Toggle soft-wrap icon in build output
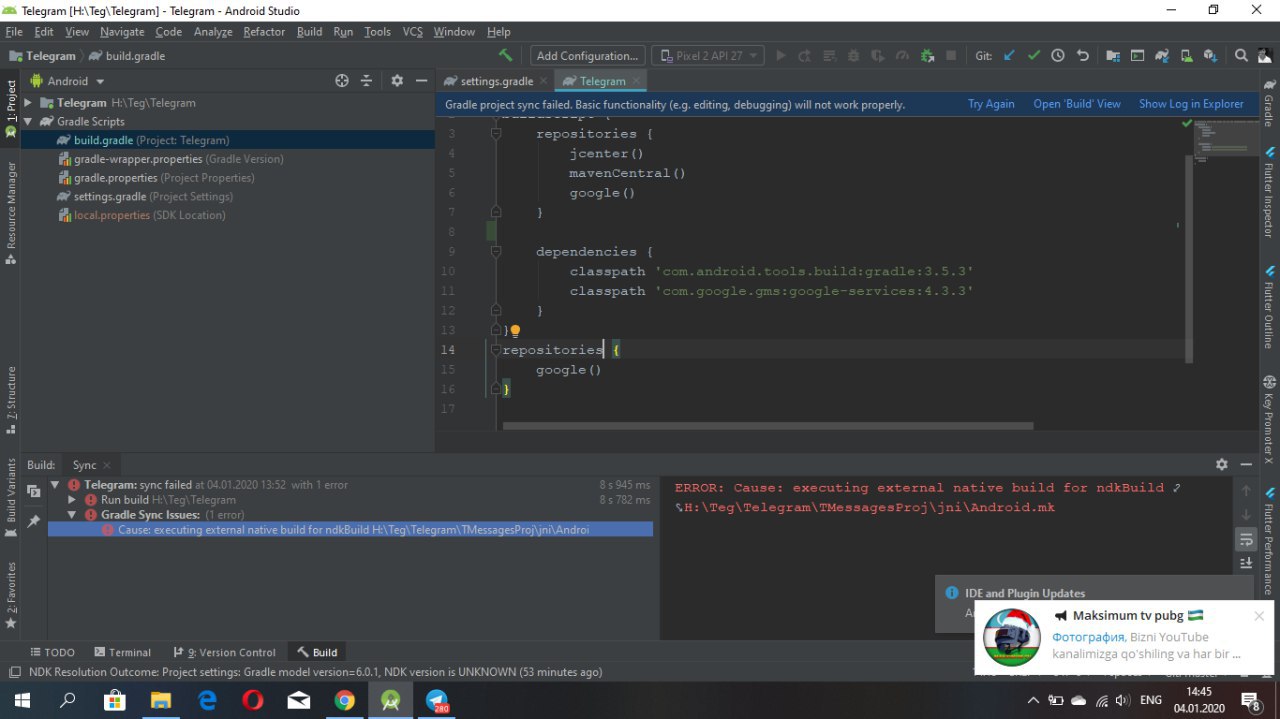The image size is (1280, 719). [x=1246, y=540]
